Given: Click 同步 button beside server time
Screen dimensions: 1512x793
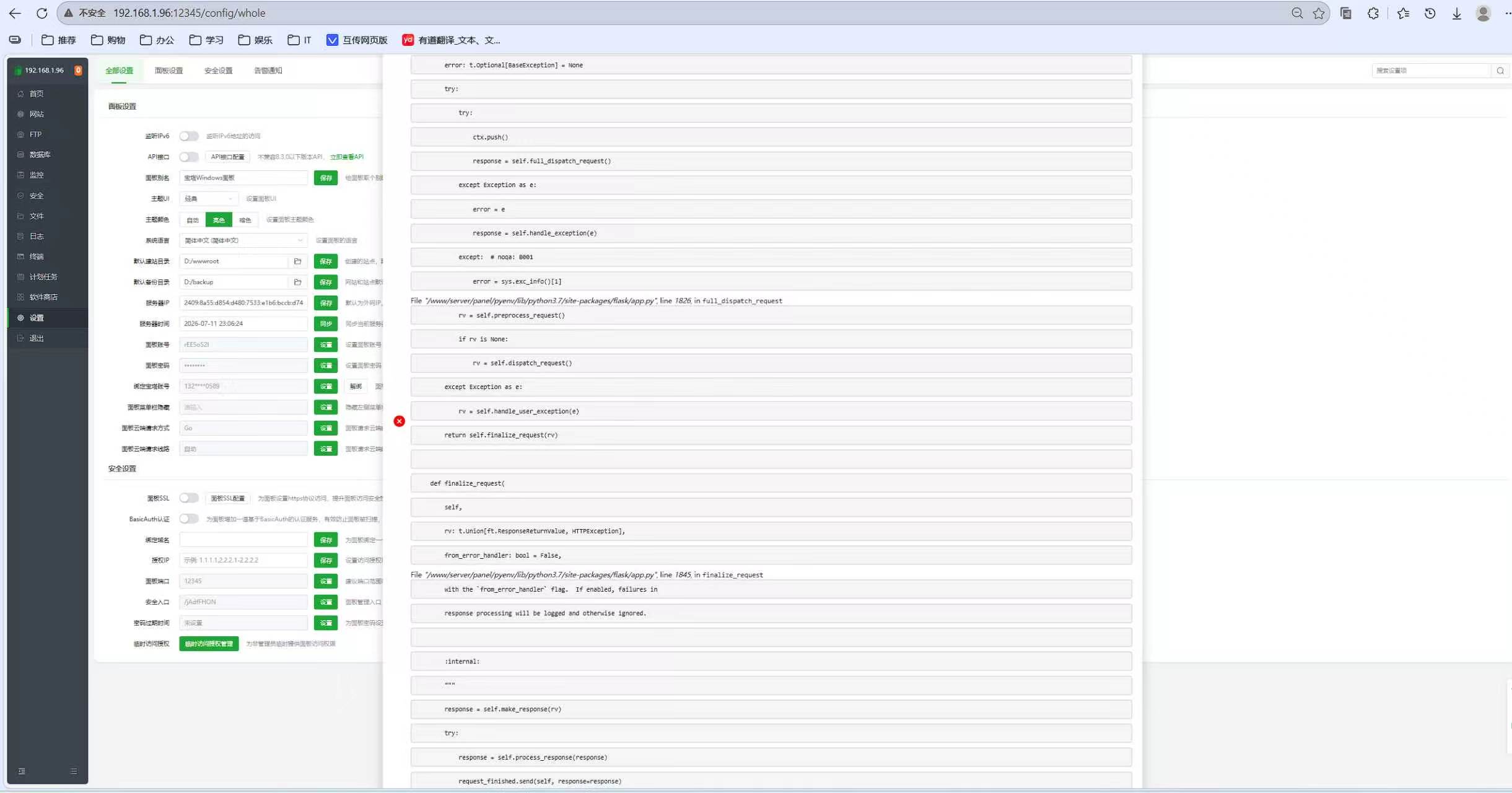Looking at the screenshot, I should [x=326, y=323].
